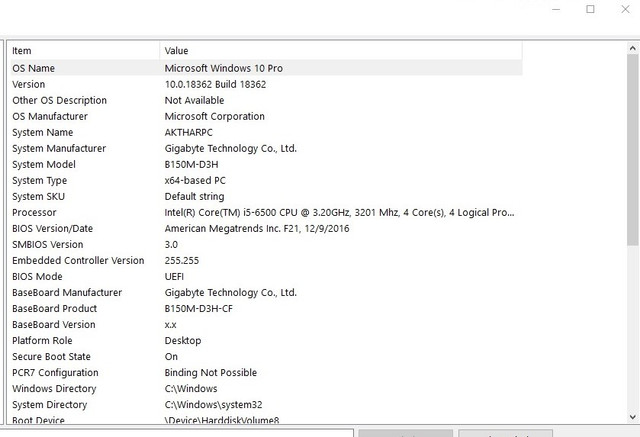Select value AKTHARPC
Viewport: 640px width, 437px height.
point(189,133)
